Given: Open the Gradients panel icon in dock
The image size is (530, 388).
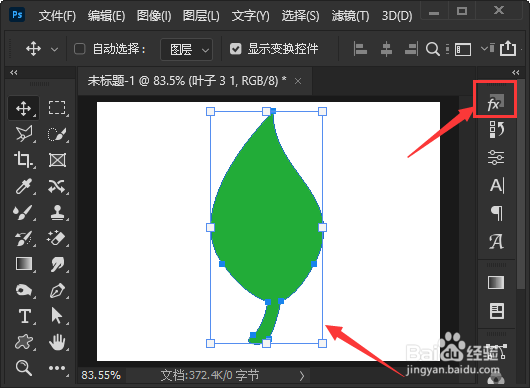Looking at the screenshot, I should (x=496, y=283).
